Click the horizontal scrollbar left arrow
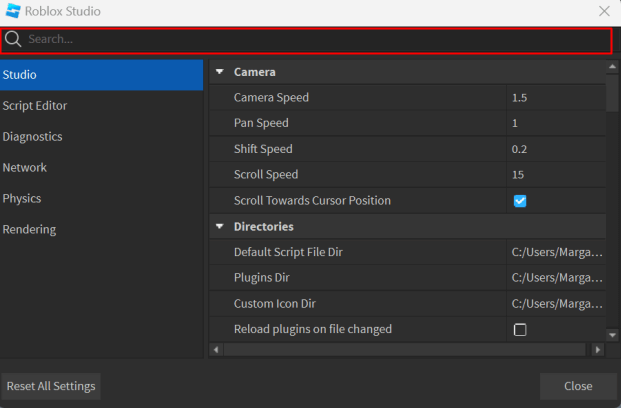This screenshot has width=621, height=409. tap(215, 349)
